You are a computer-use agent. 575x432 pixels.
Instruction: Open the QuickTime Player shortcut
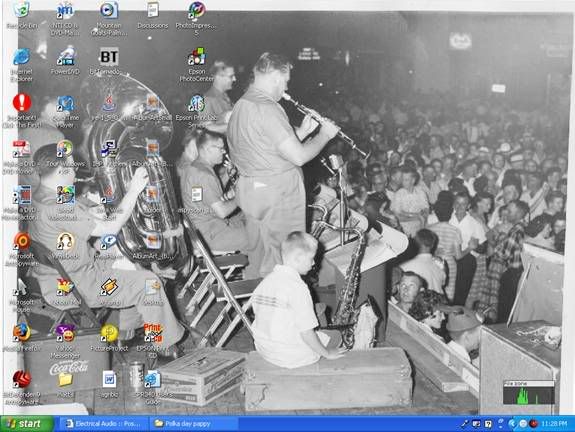(65, 104)
